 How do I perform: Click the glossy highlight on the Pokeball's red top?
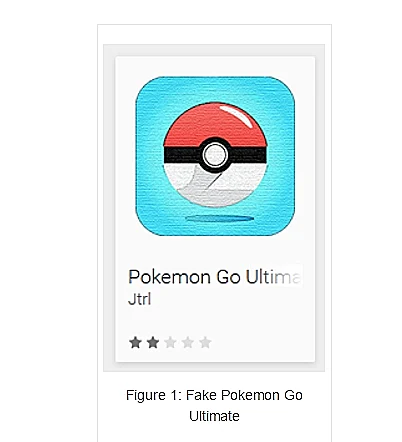point(238,116)
